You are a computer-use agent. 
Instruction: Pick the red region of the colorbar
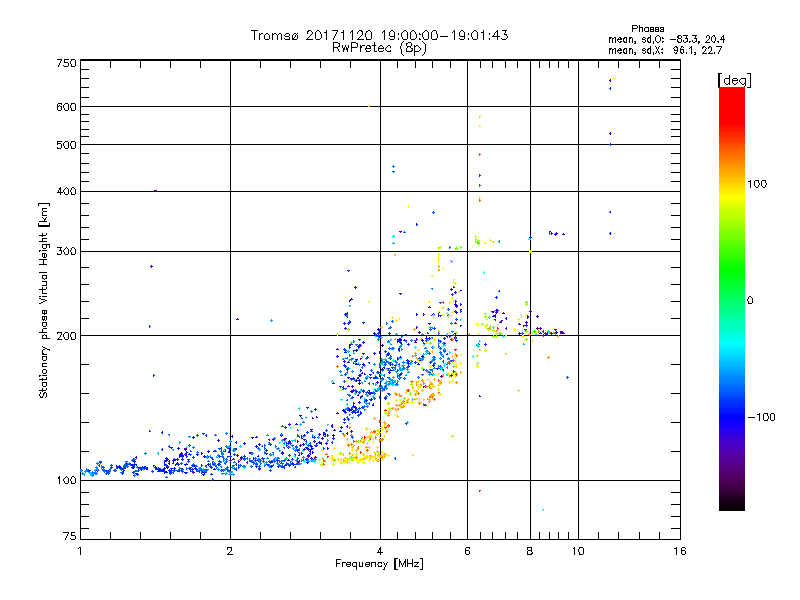pyautogui.click(x=732, y=107)
